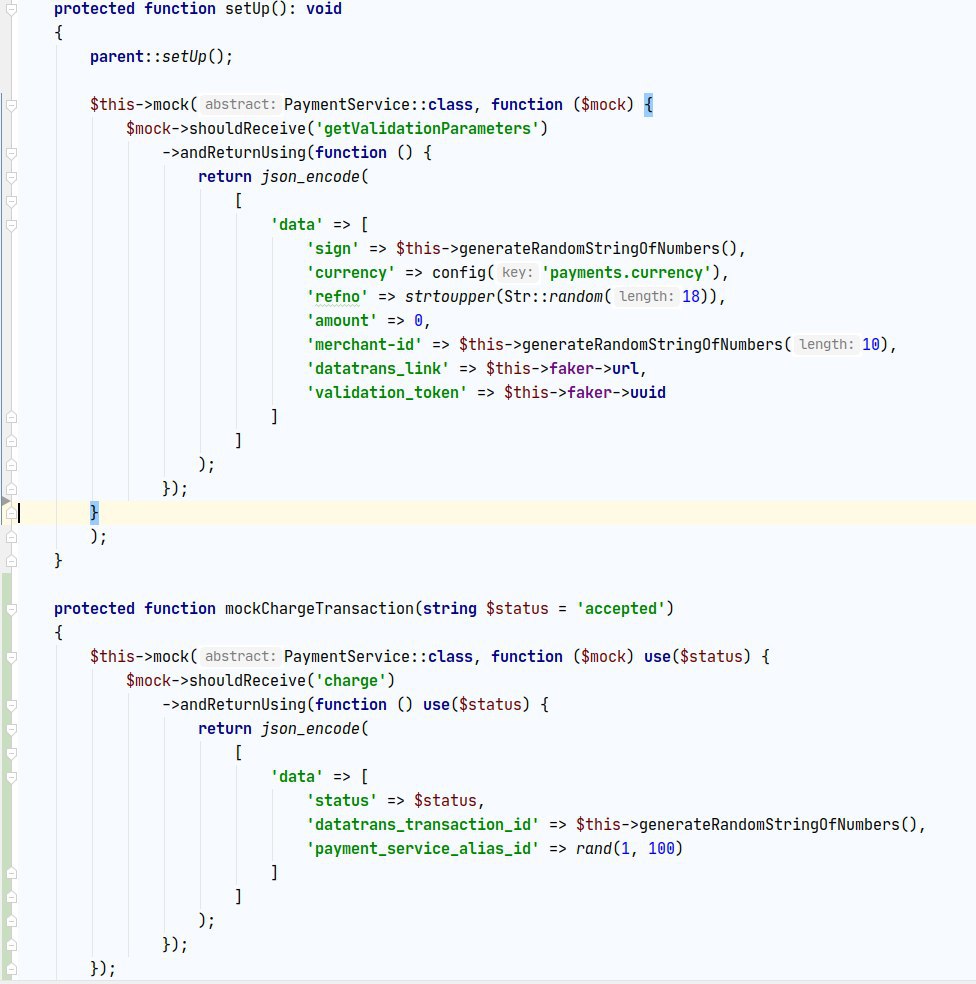
Task: Click the amount value 0
Action: 418,321
